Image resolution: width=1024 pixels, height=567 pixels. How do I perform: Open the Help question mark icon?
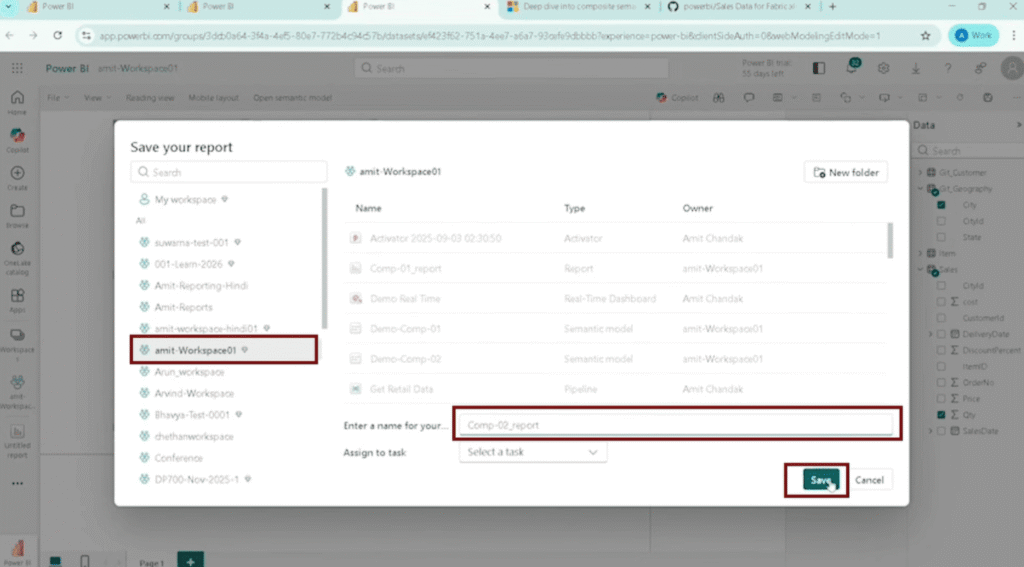tap(948, 68)
